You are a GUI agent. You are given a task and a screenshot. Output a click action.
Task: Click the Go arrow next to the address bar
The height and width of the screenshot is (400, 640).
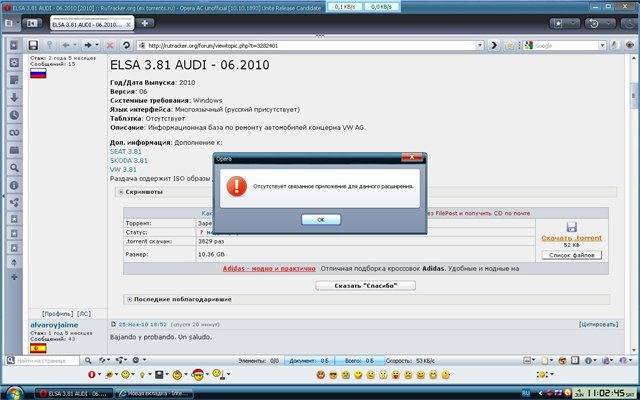tap(494, 45)
